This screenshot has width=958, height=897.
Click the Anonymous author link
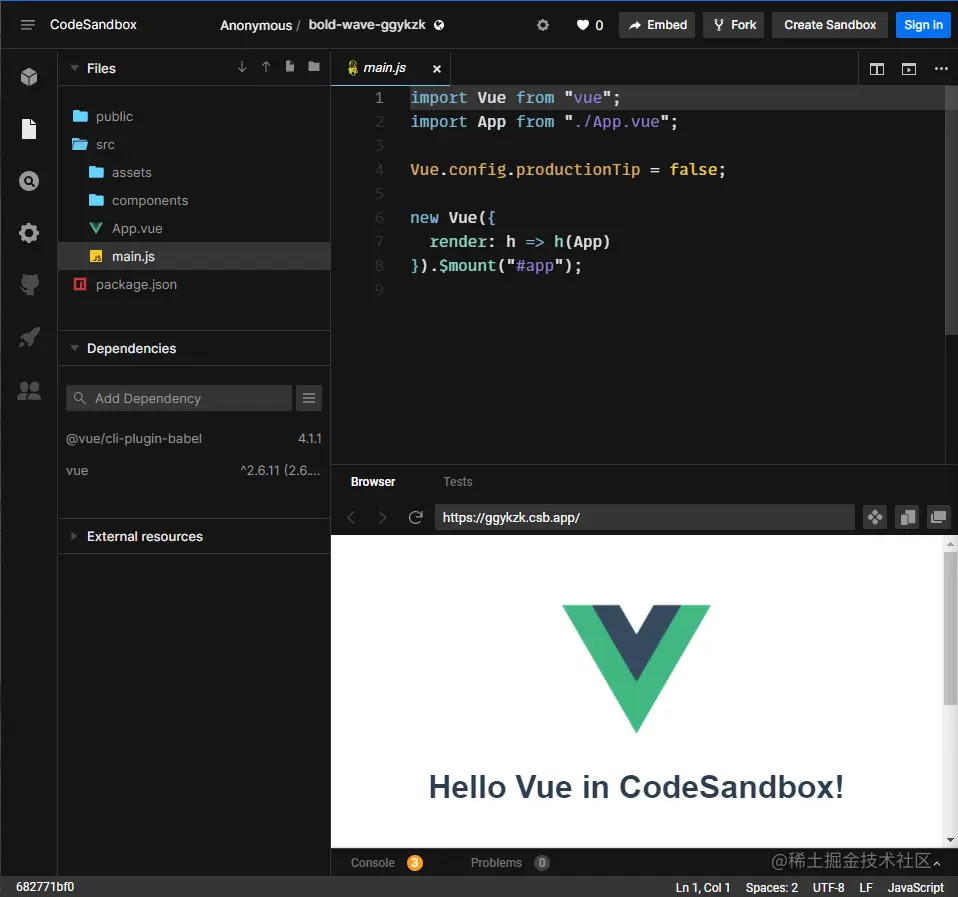[256, 25]
